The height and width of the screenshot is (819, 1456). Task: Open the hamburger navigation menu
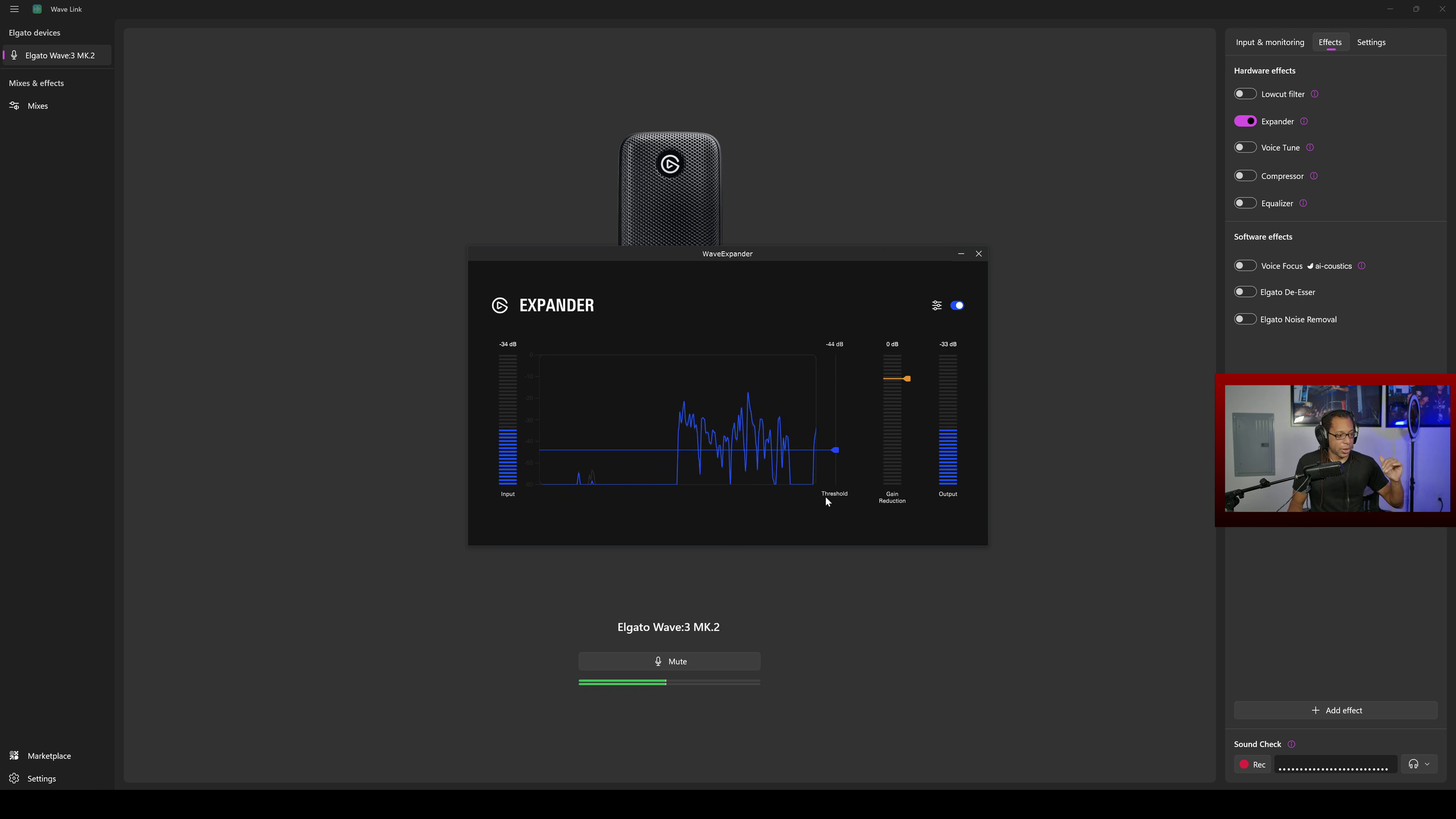click(x=15, y=9)
